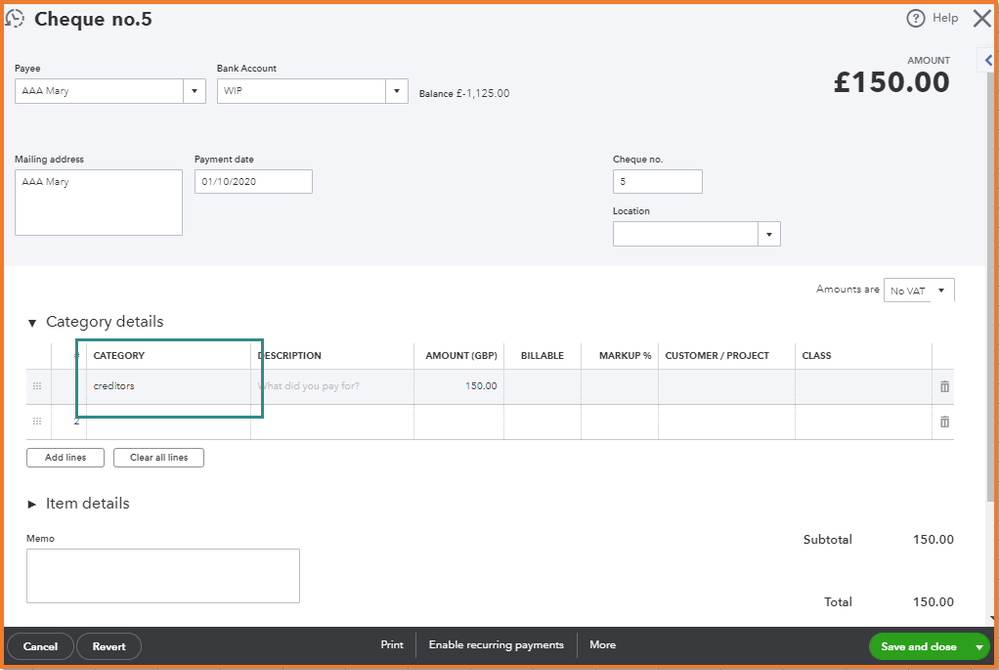Expand the Item details section

click(x=33, y=504)
